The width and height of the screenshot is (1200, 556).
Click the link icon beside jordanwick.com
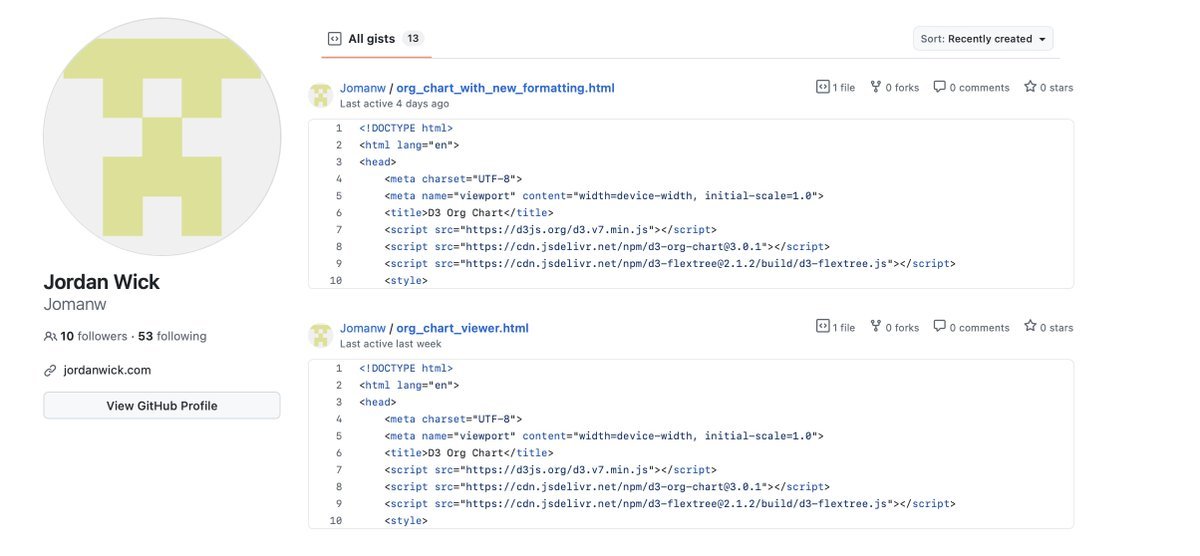[50, 370]
